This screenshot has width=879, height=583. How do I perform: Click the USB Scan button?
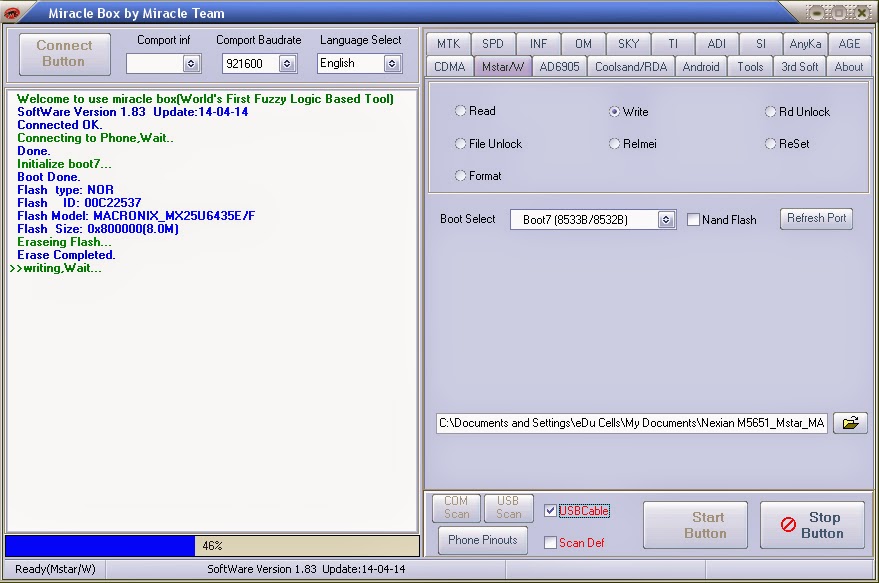point(508,507)
